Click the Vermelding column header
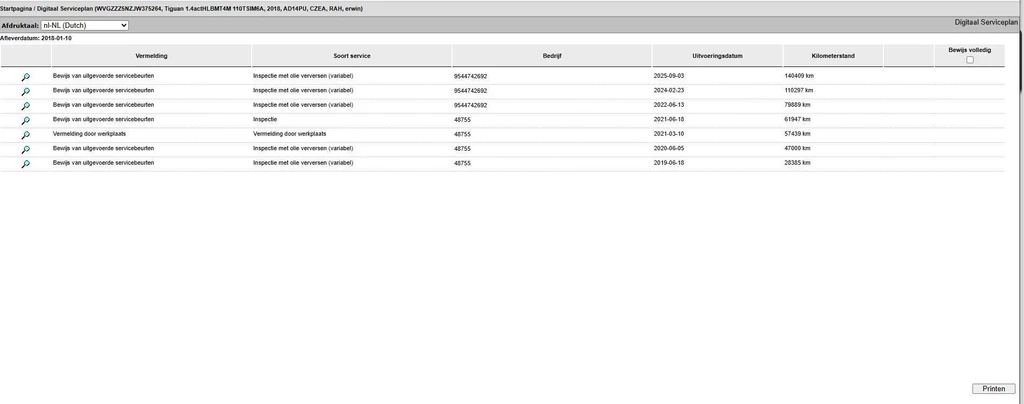This screenshot has width=1024, height=404. (151, 56)
